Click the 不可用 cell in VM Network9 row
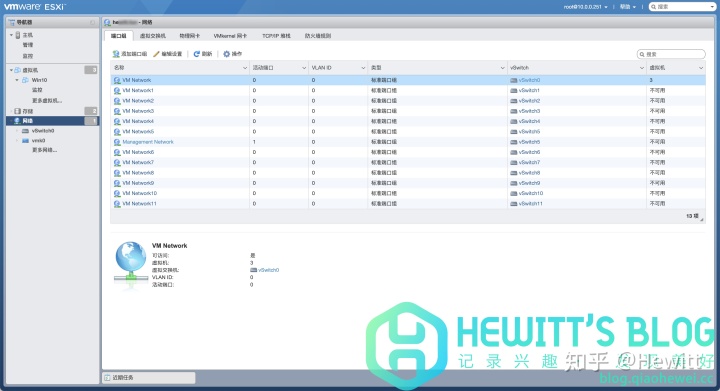 point(657,183)
